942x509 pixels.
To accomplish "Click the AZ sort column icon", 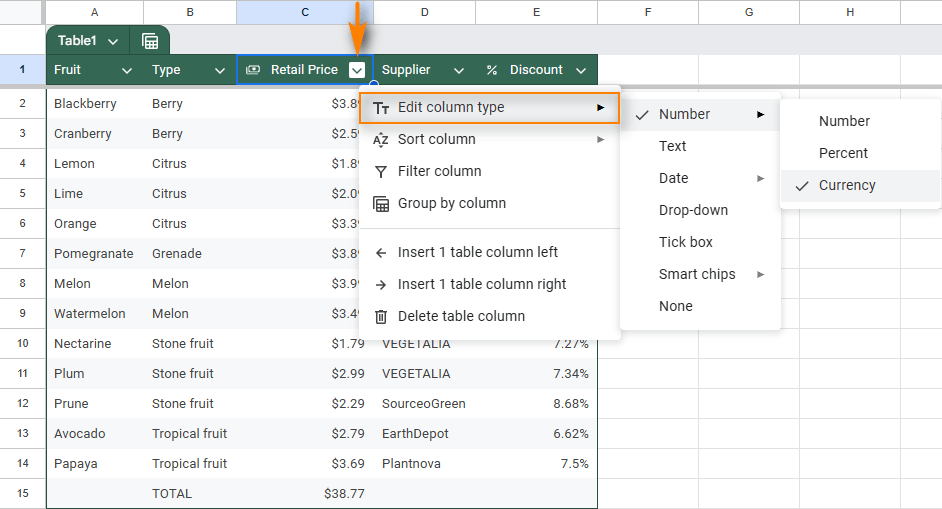I will 380,140.
